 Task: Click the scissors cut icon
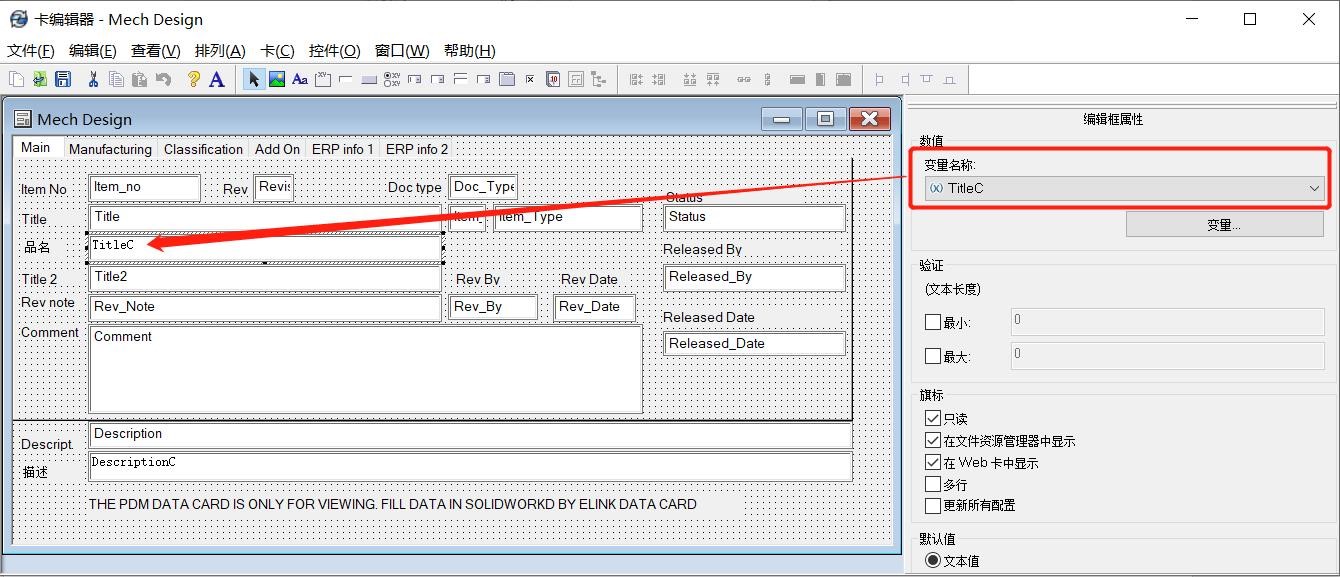92,79
